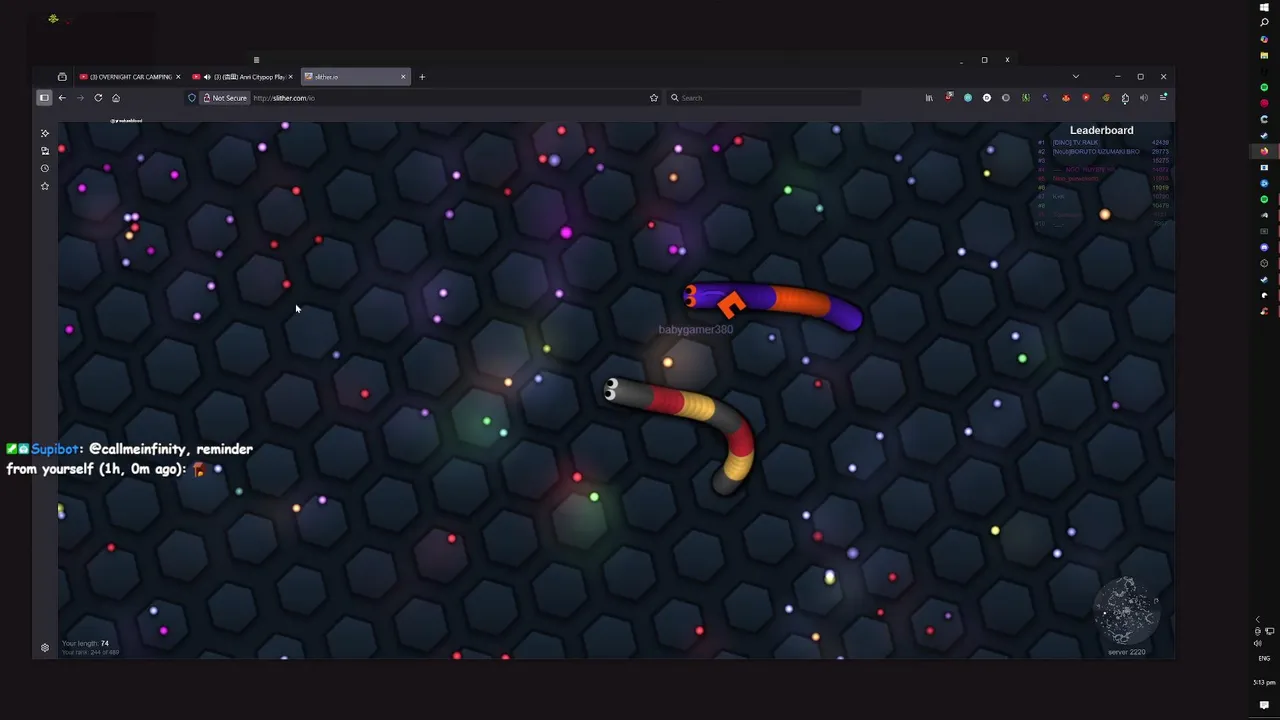Click the Supibot chat reminder message

(x=130, y=459)
